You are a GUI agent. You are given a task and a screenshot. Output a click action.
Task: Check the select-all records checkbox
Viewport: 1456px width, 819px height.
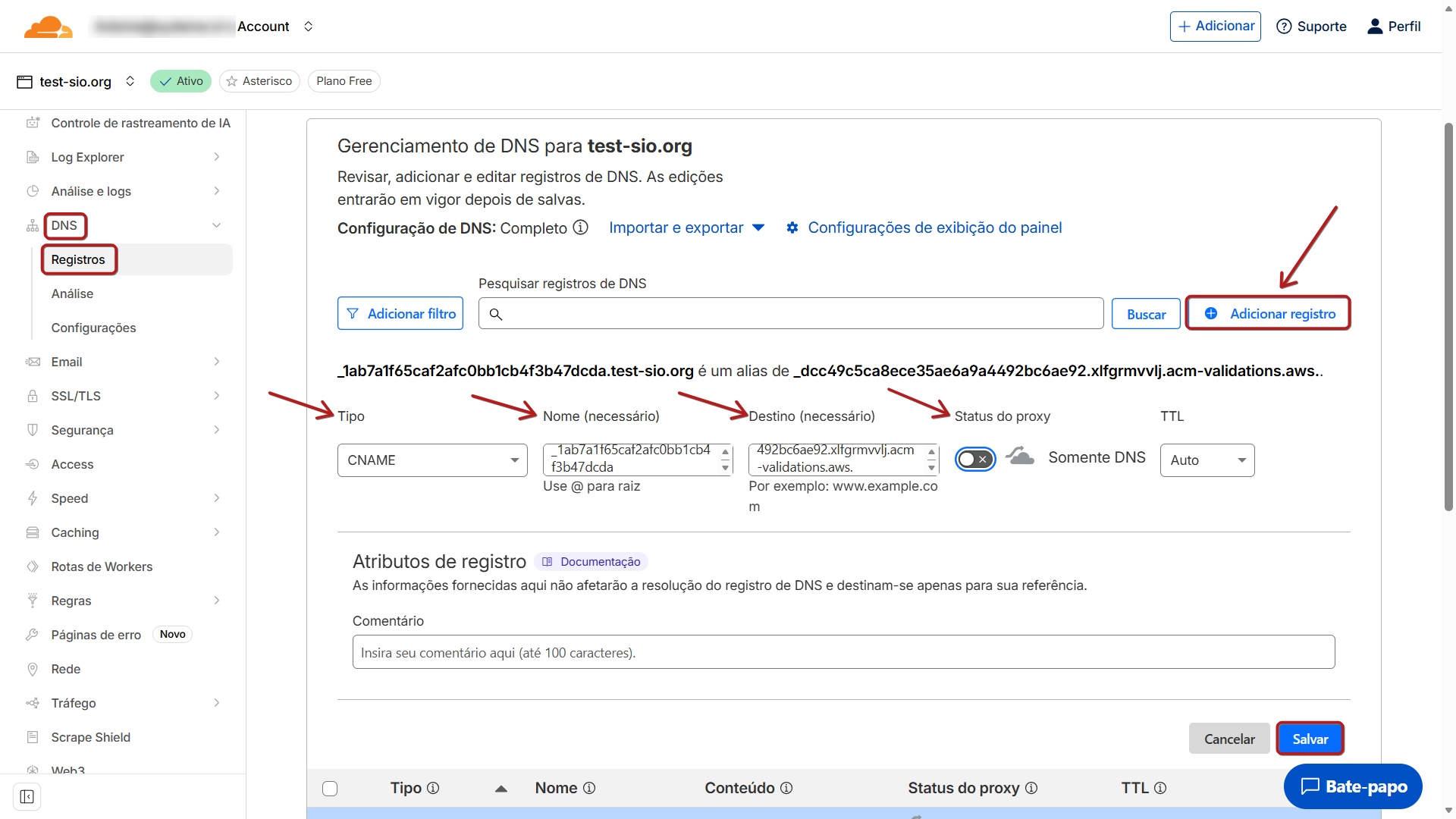tap(330, 789)
